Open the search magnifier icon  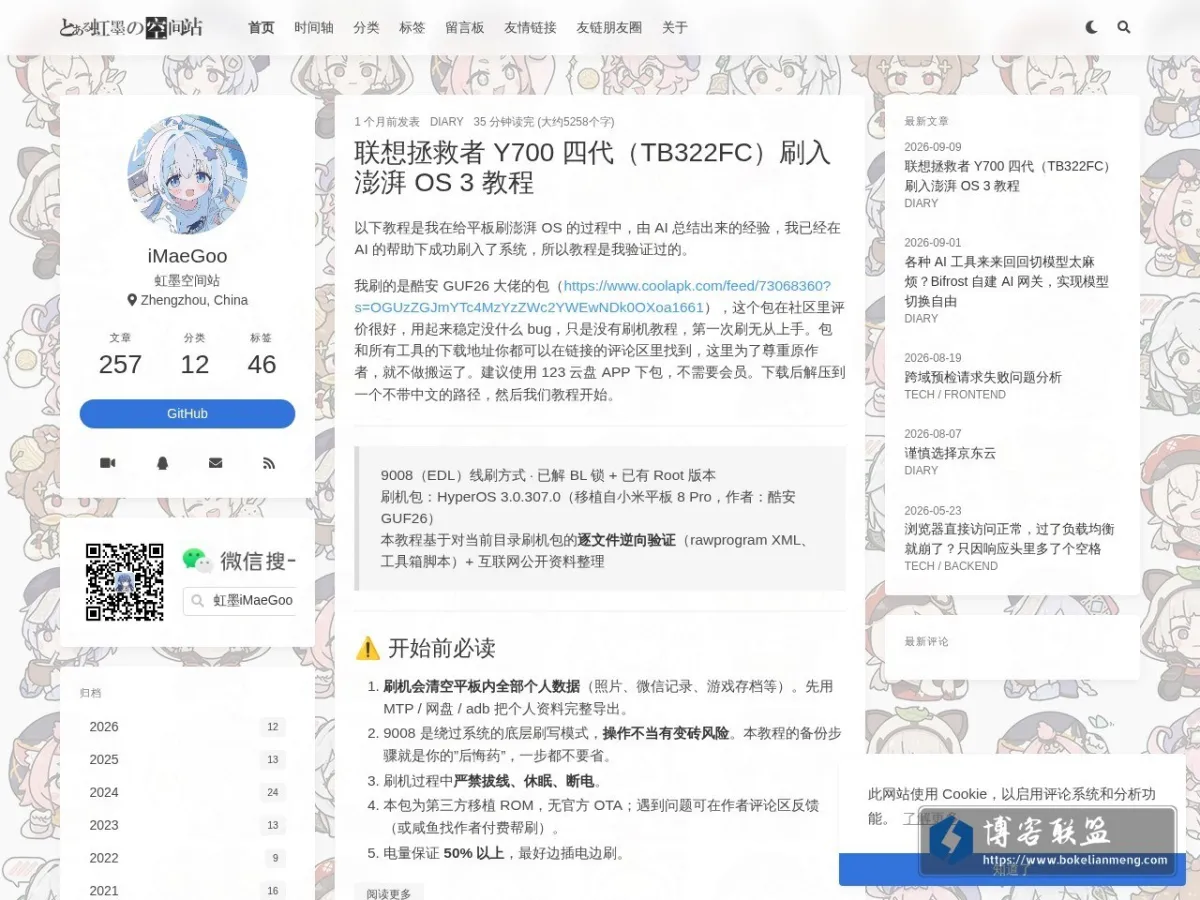(1124, 28)
